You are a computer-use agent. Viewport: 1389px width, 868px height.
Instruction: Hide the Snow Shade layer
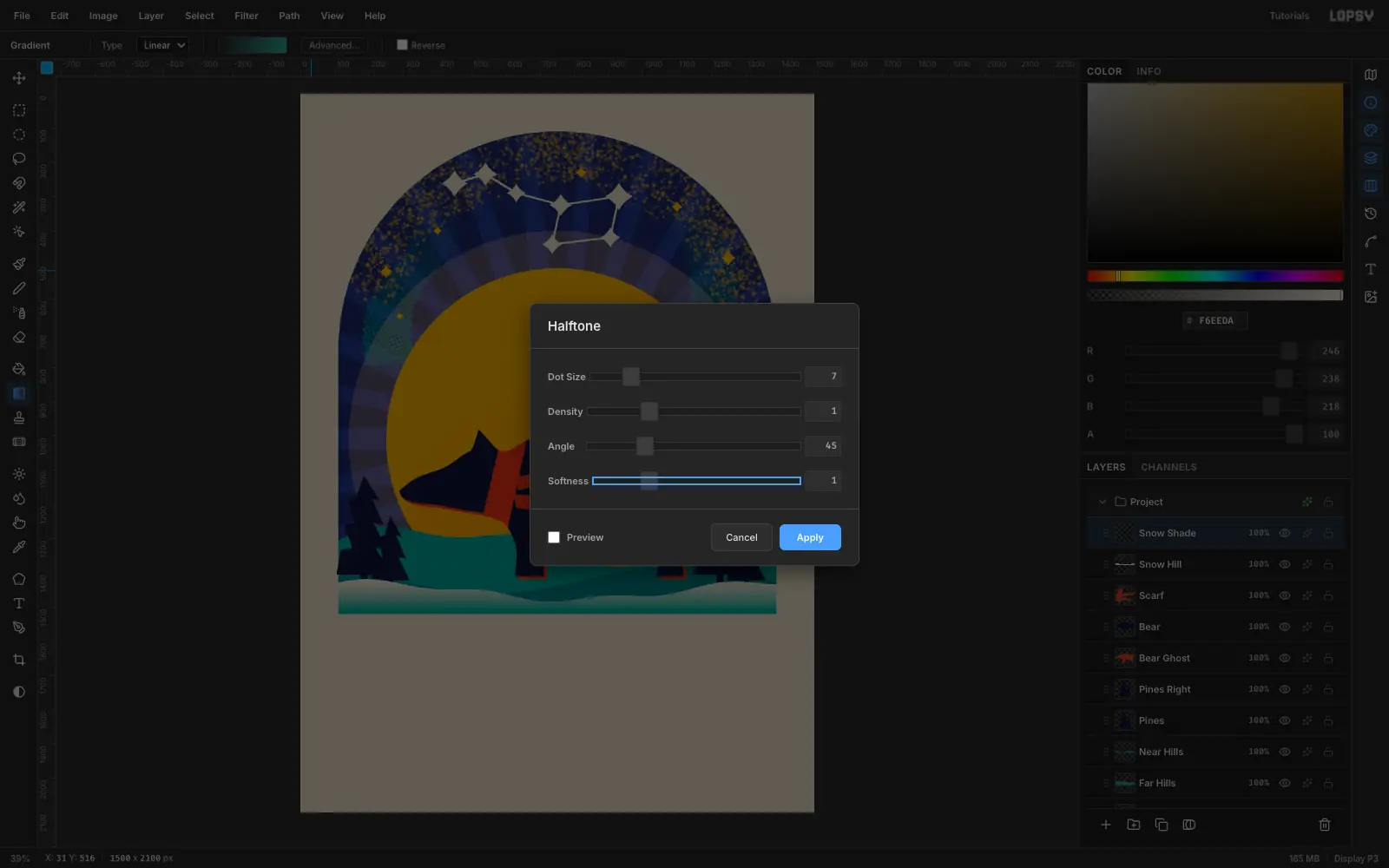(1285, 533)
